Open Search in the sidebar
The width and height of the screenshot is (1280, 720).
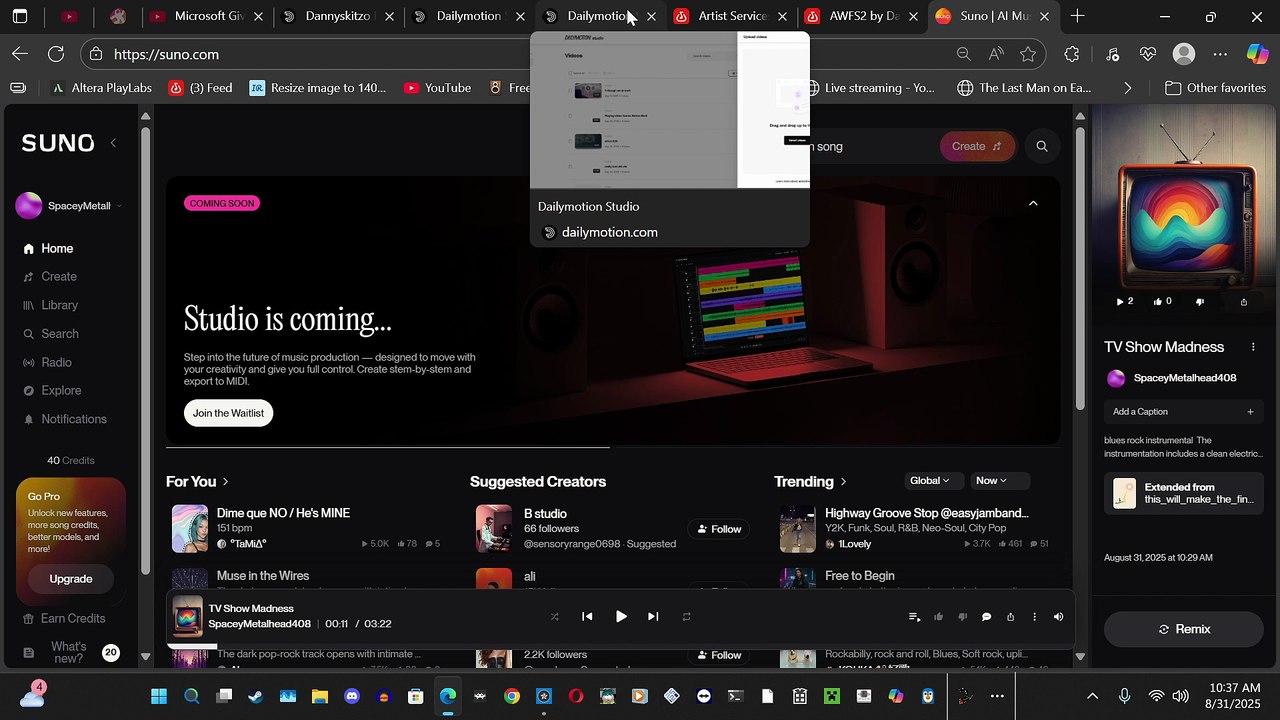click(51, 334)
